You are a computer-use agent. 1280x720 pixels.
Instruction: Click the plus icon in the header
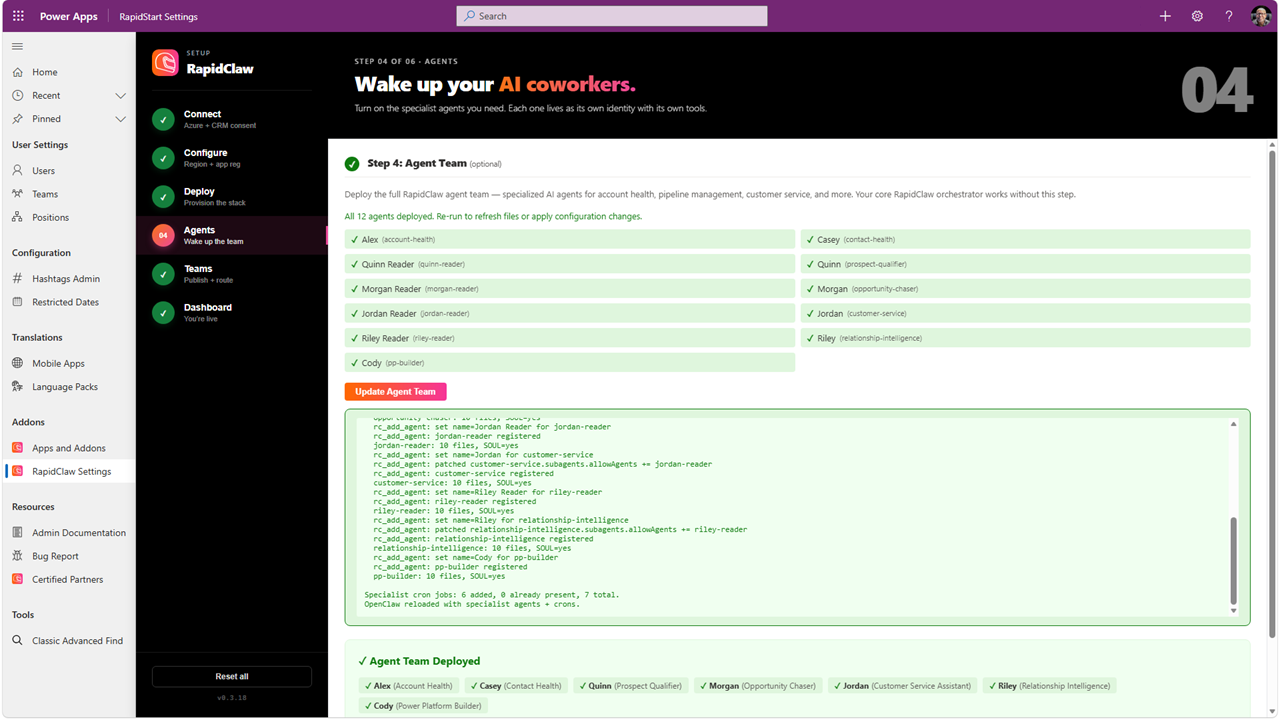[x=1165, y=16]
